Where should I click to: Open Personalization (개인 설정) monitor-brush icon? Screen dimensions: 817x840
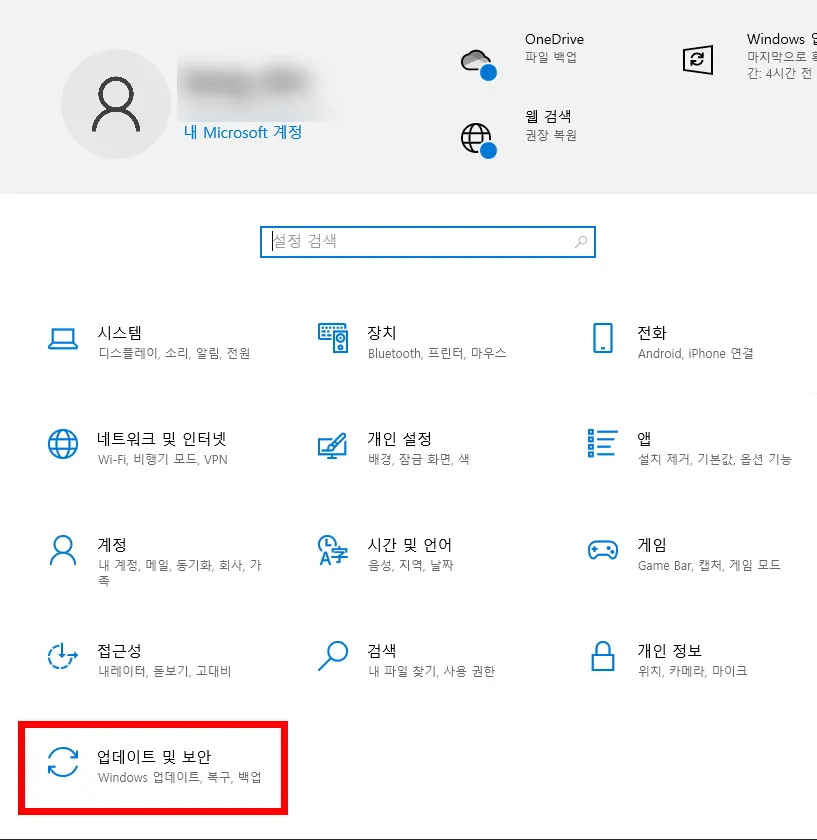pyautogui.click(x=333, y=445)
